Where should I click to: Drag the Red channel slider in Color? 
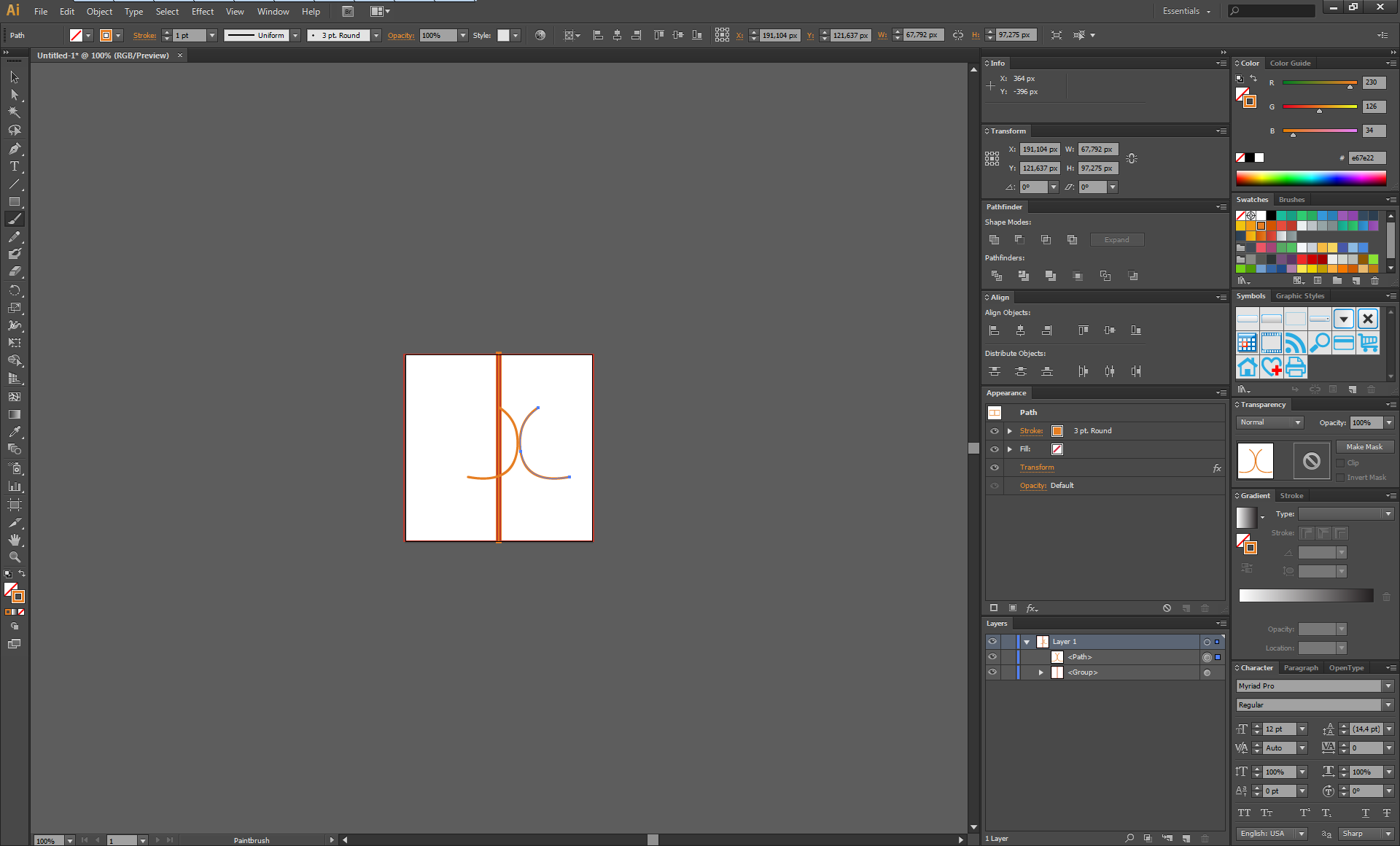1348,87
